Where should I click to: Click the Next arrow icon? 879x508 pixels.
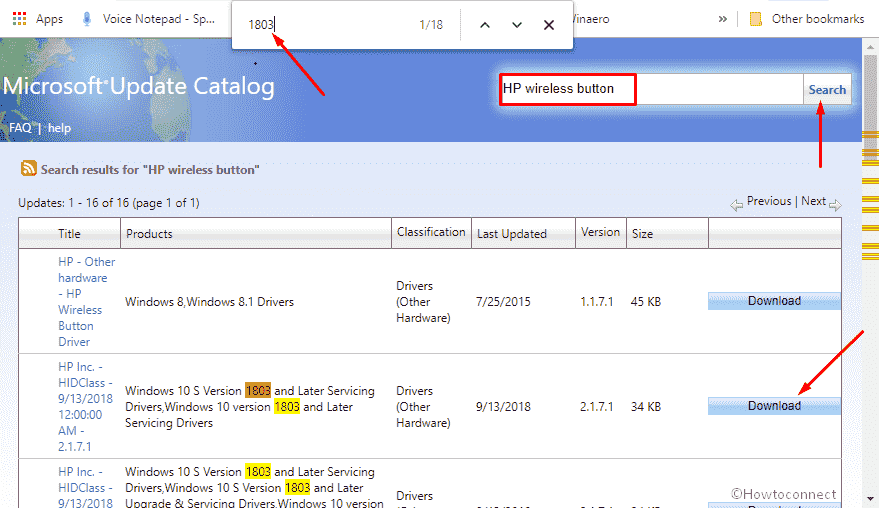[x=835, y=205]
